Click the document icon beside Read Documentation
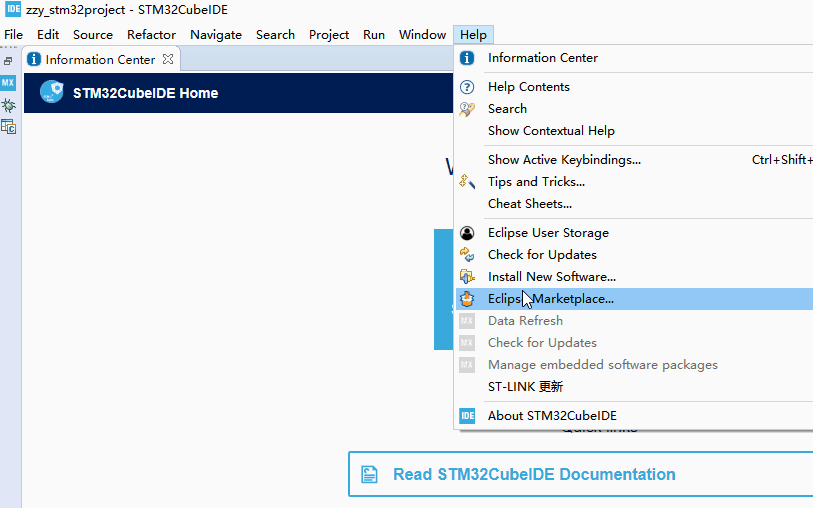The width and height of the screenshot is (813, 508). coord(369,474)
